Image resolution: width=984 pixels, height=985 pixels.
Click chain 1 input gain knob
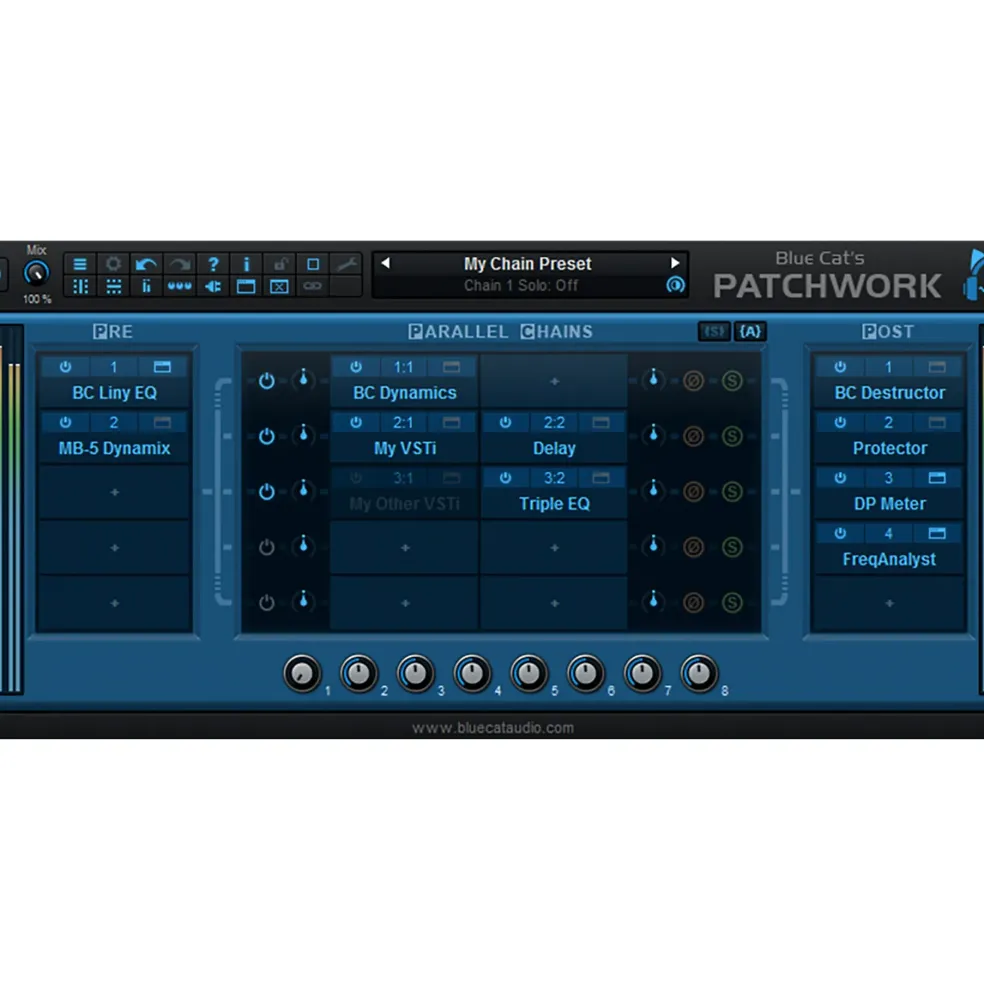click(x=303, y=379)
